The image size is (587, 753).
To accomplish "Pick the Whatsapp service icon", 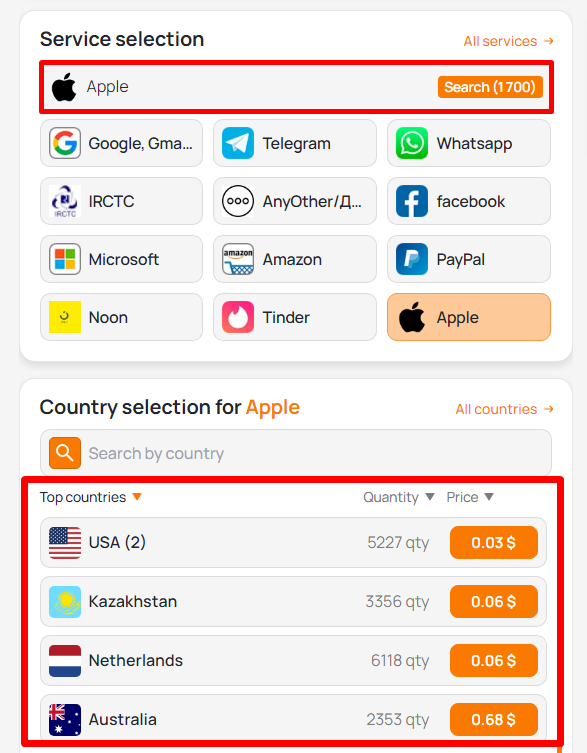I will tap(412, 143).
